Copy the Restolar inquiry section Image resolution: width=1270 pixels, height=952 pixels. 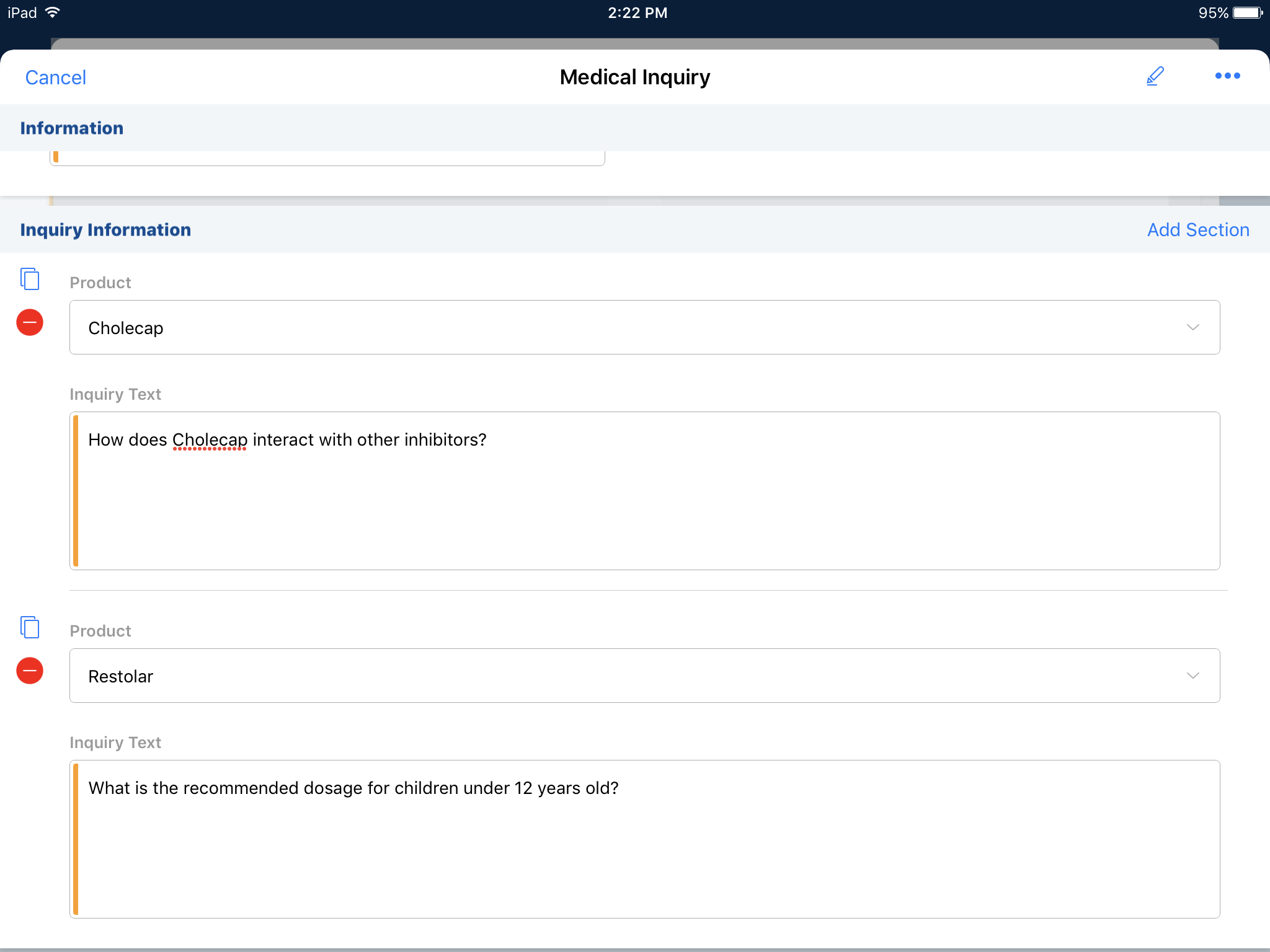(30, 627)
